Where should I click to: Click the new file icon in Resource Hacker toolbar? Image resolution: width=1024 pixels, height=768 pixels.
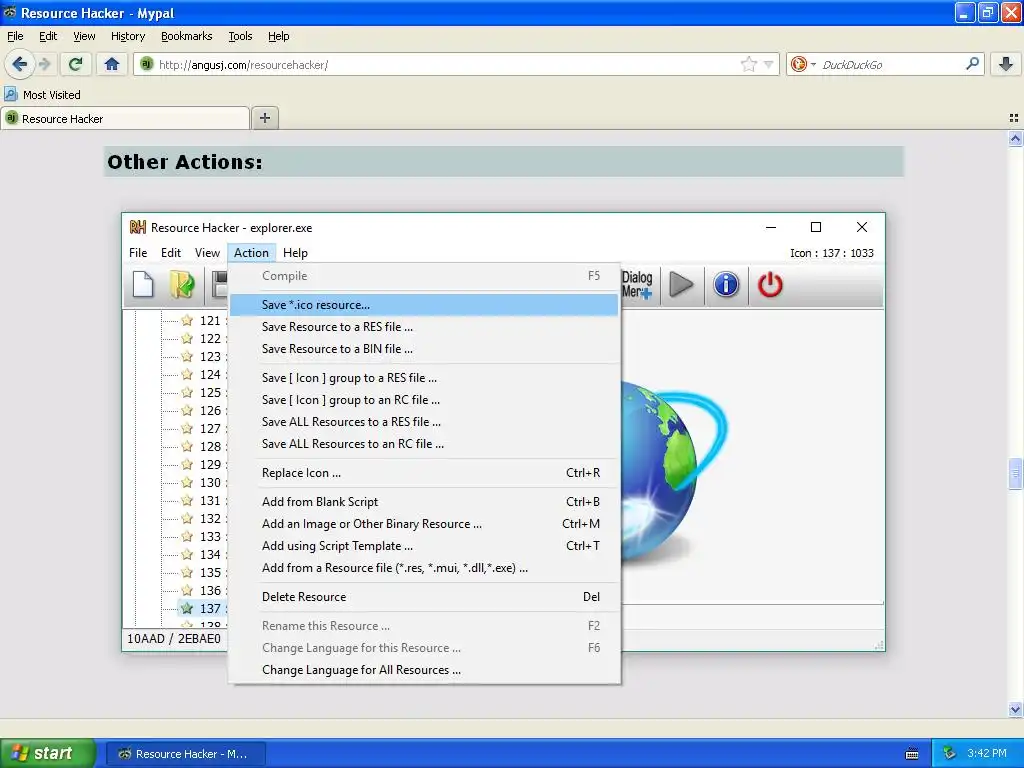tap(143, 285)
